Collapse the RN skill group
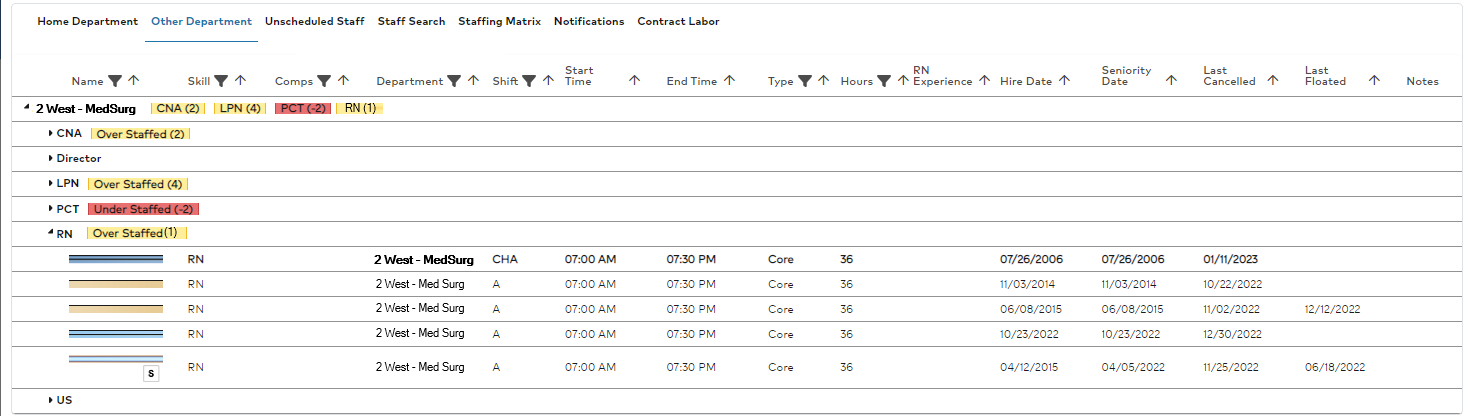Viewport: 1473px width, 416px height. (x=51, y=234)
